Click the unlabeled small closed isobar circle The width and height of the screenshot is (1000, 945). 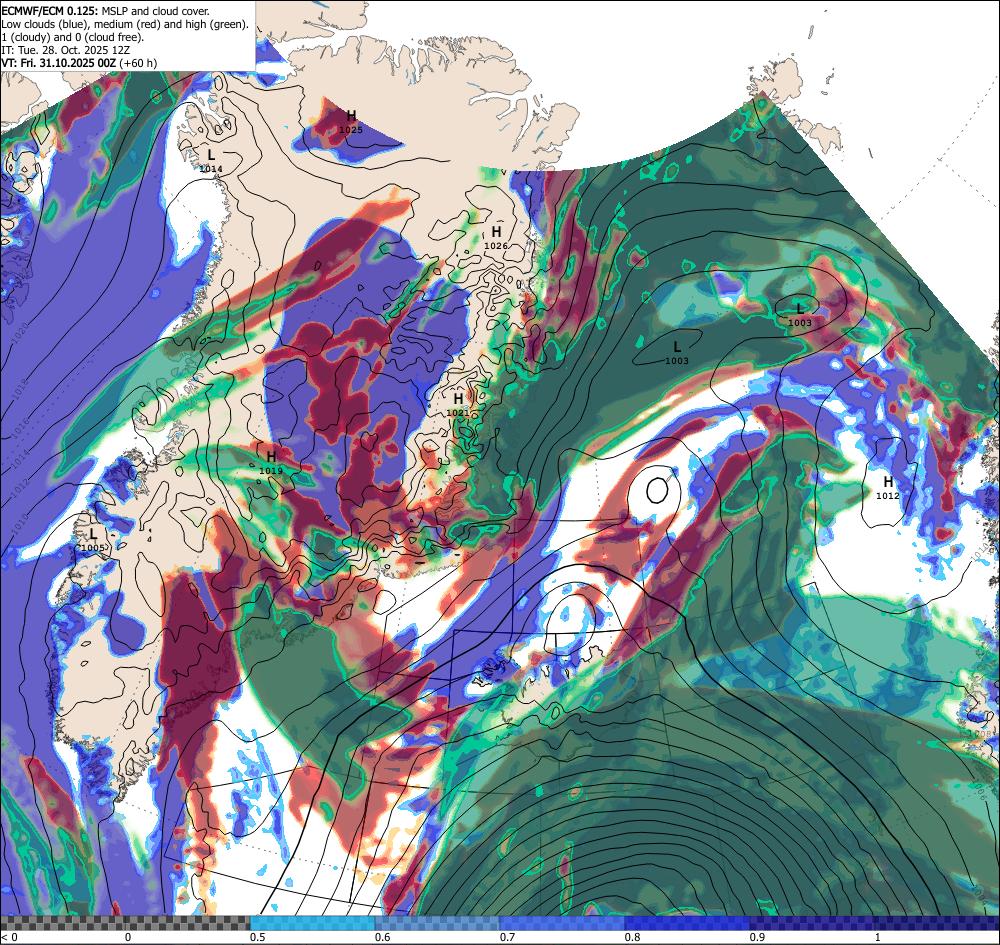pos(657,491)
